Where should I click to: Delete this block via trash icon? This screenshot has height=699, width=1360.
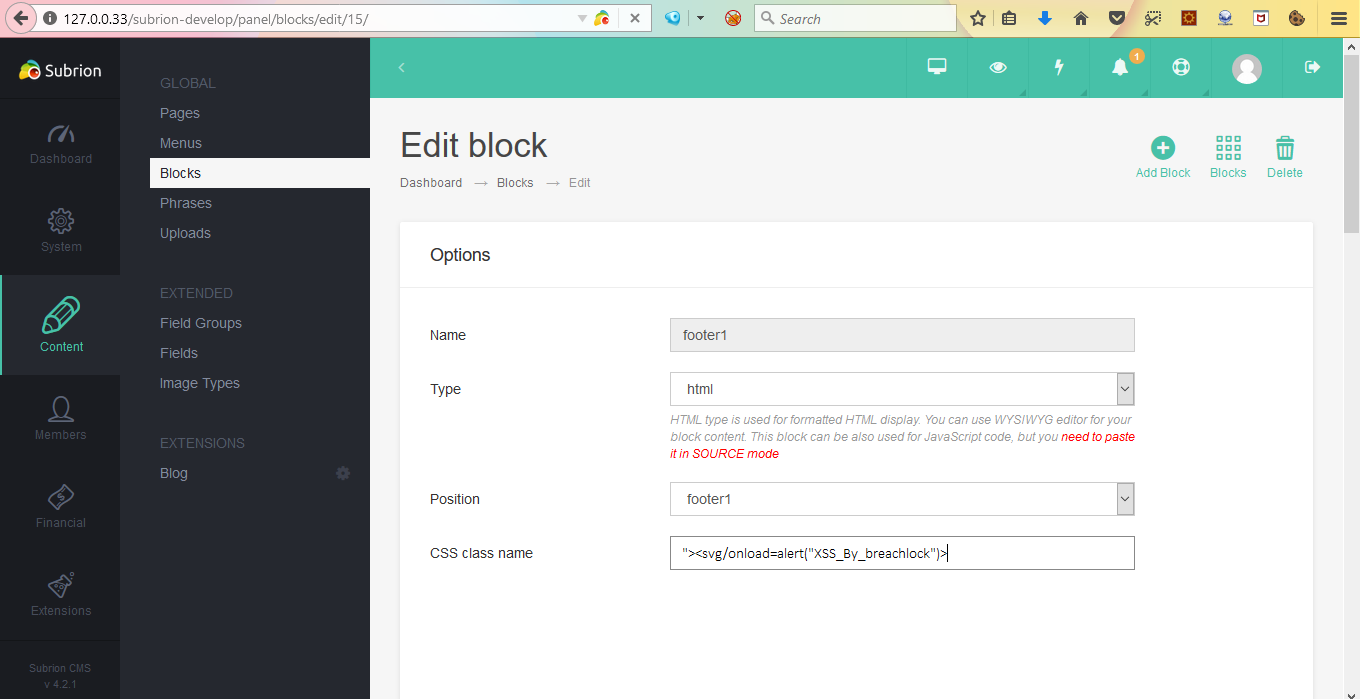pyautogui.click(x=1284, y=148)
